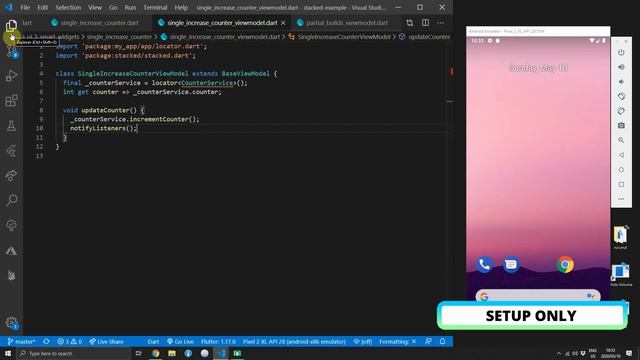The width and height of the screenshot is (640, 360).
Task: Open the Go menu
Action: (113, 7)
